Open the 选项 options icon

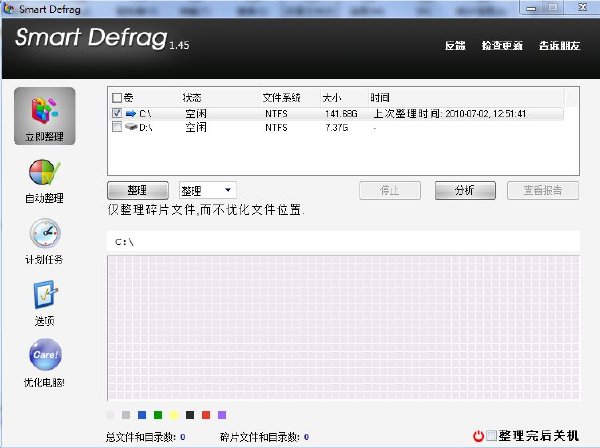45,295
